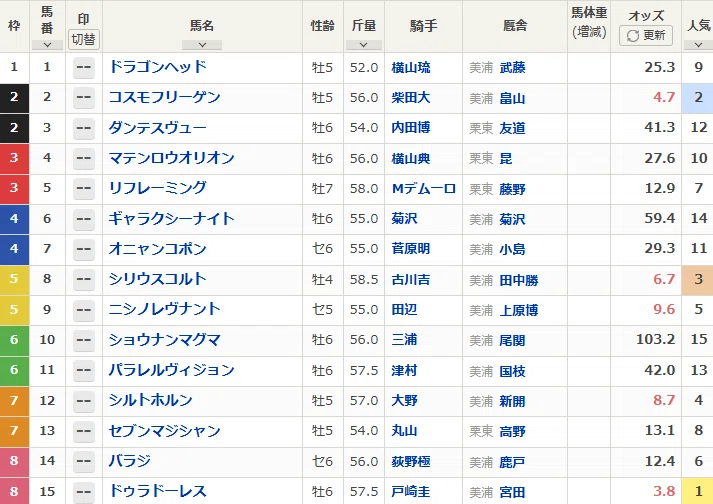
Task: Open horse page for オニャンコポン
Action: 157,249
